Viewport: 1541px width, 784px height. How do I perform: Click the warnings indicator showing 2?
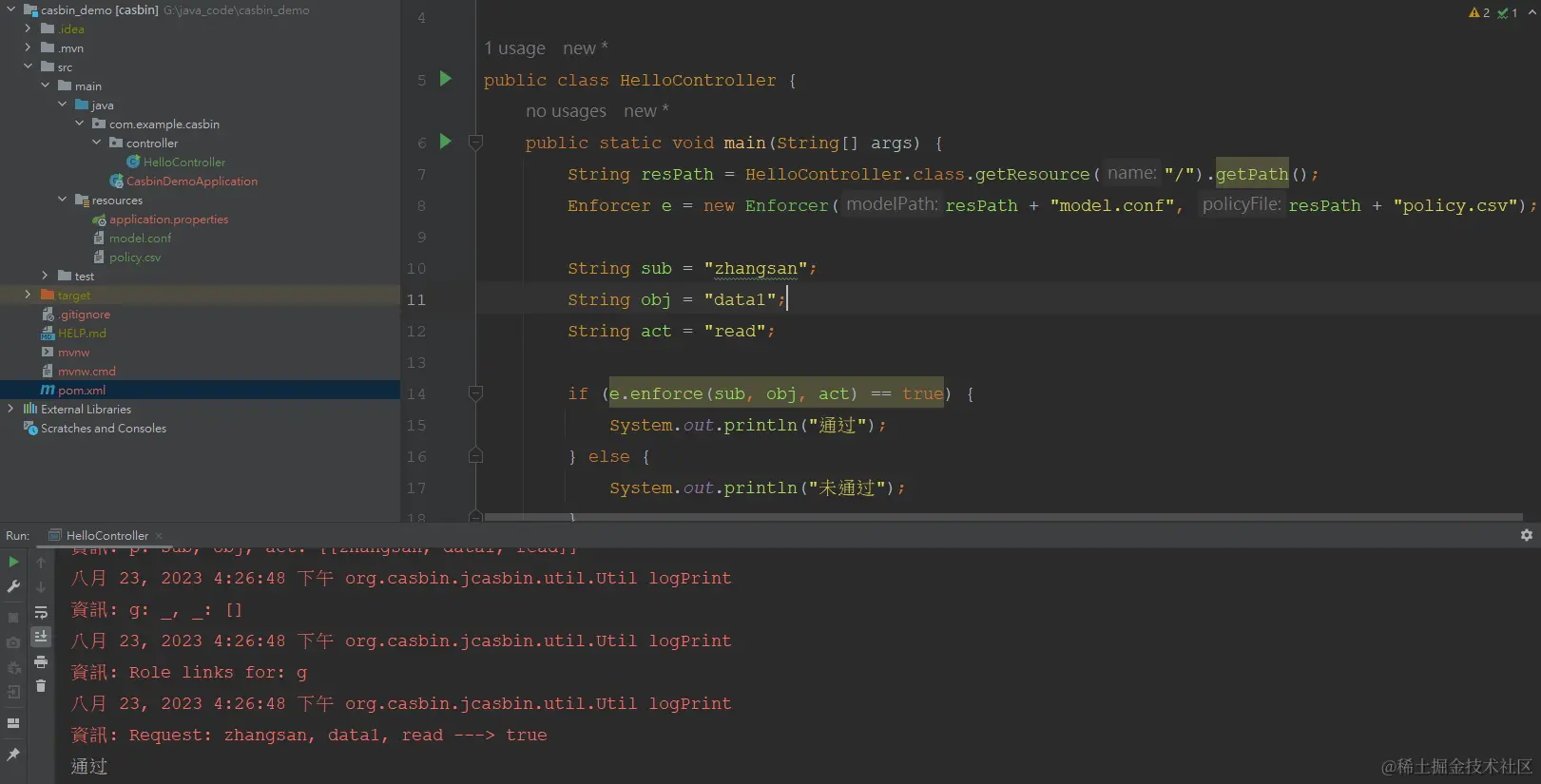[x=1479, y=12]
